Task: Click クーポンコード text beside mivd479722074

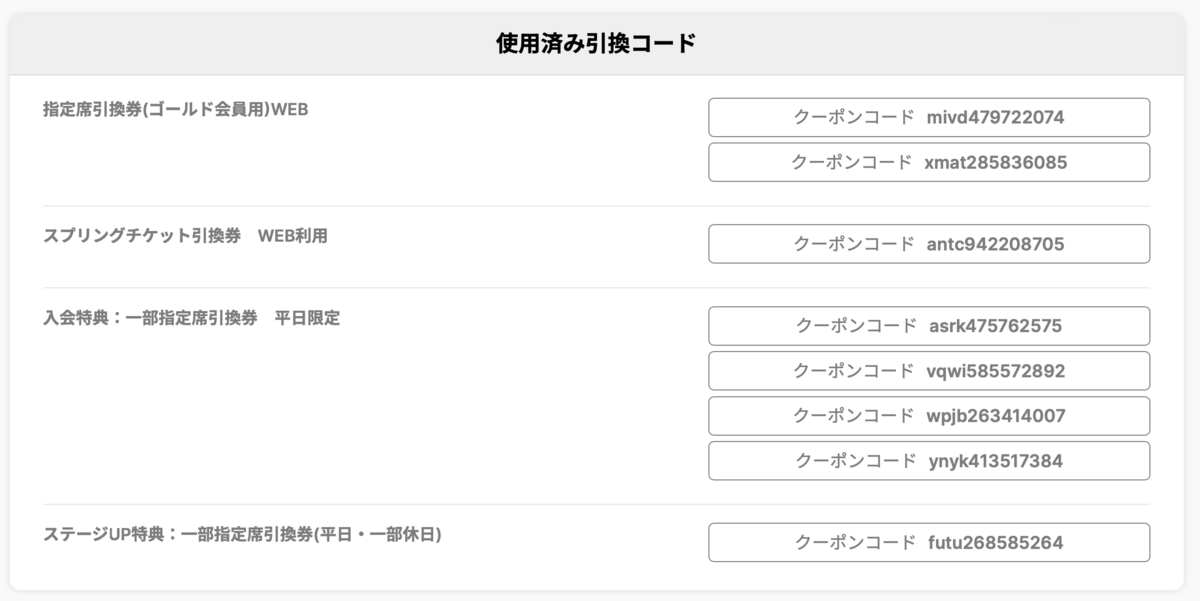Action: pyautogui.click(x=853, y=117)
